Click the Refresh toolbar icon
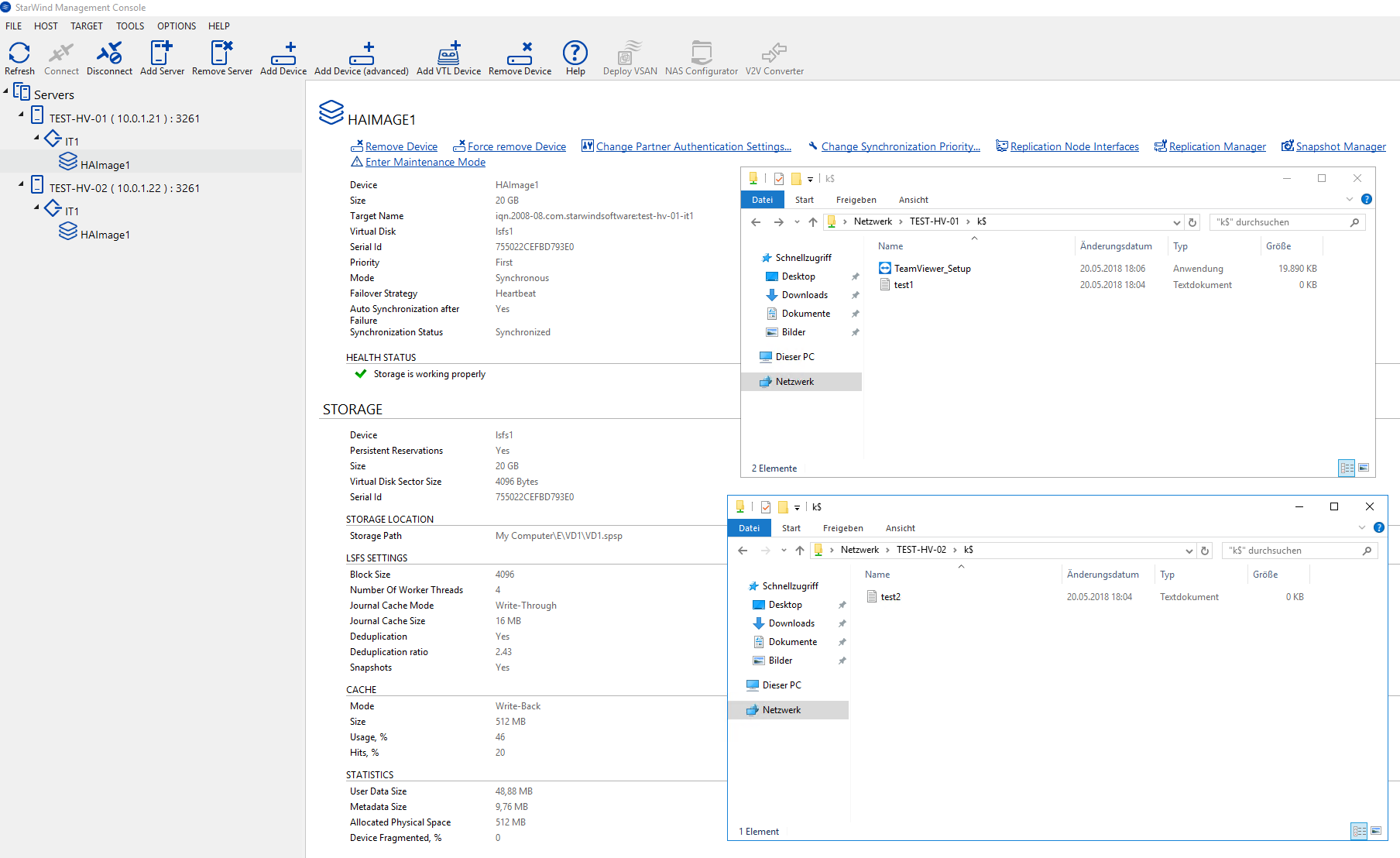 19,58
